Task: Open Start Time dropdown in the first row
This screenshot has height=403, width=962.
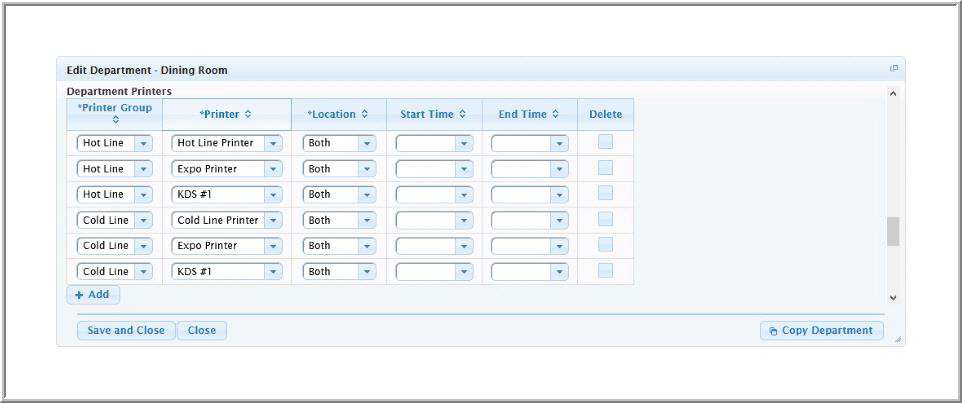Action: [463, 143]
